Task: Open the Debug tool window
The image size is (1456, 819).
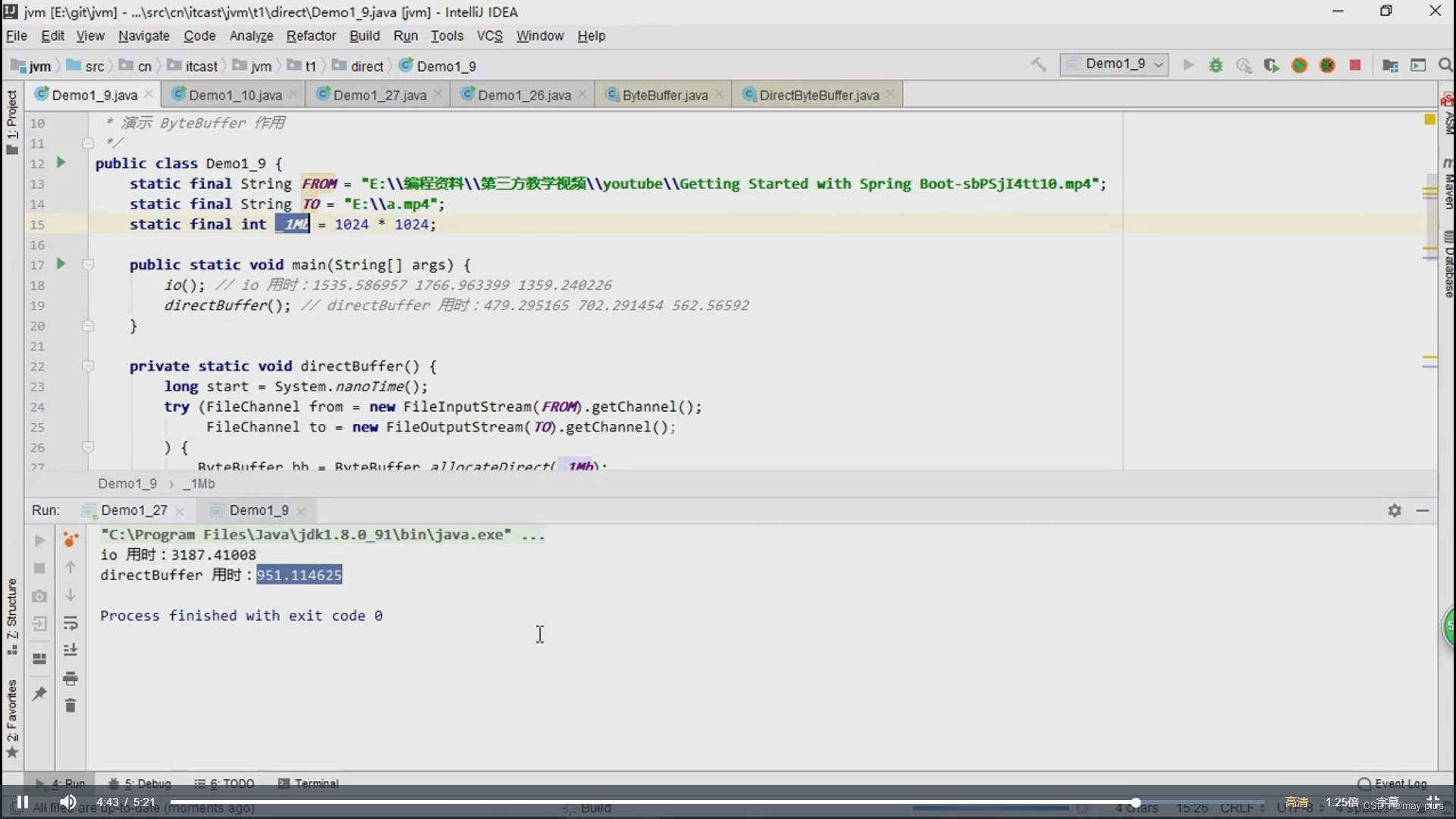Action: pyautogui.click(x=140, y=783)
